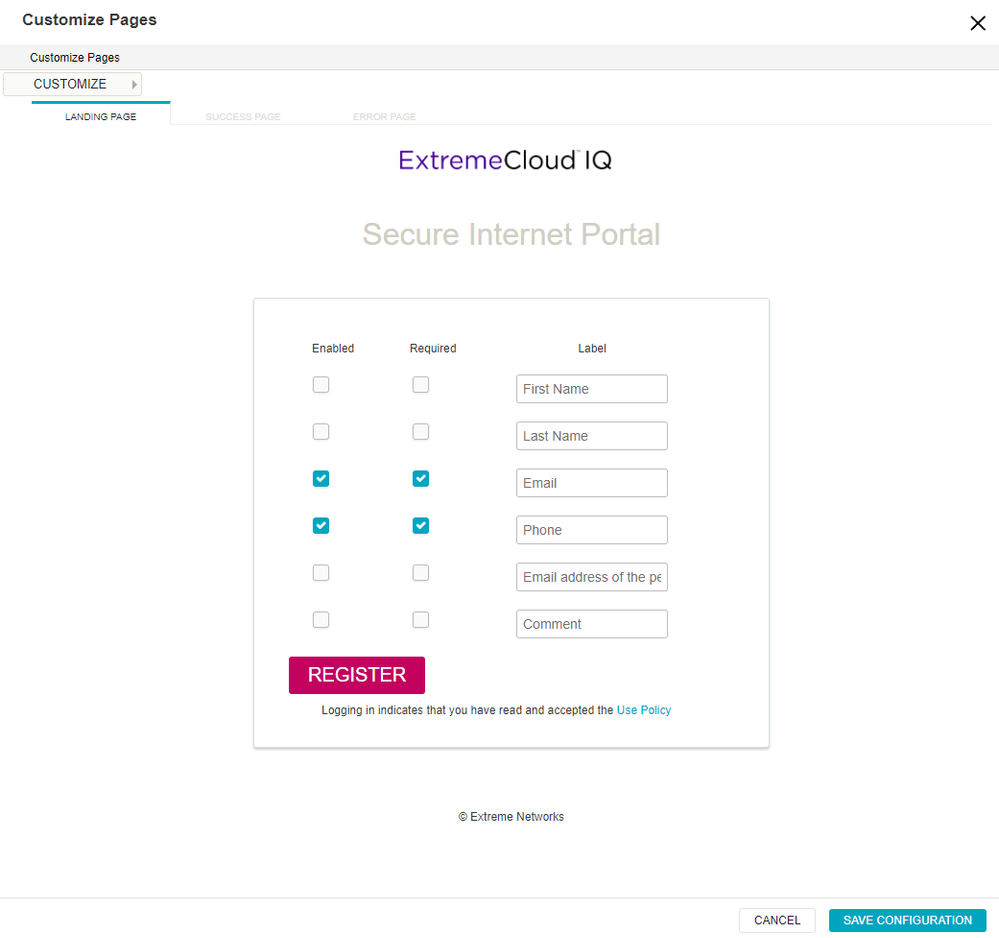Viewport: 999px width, 938px height.
Task: Open the Use Policy link
Action: 643,710
